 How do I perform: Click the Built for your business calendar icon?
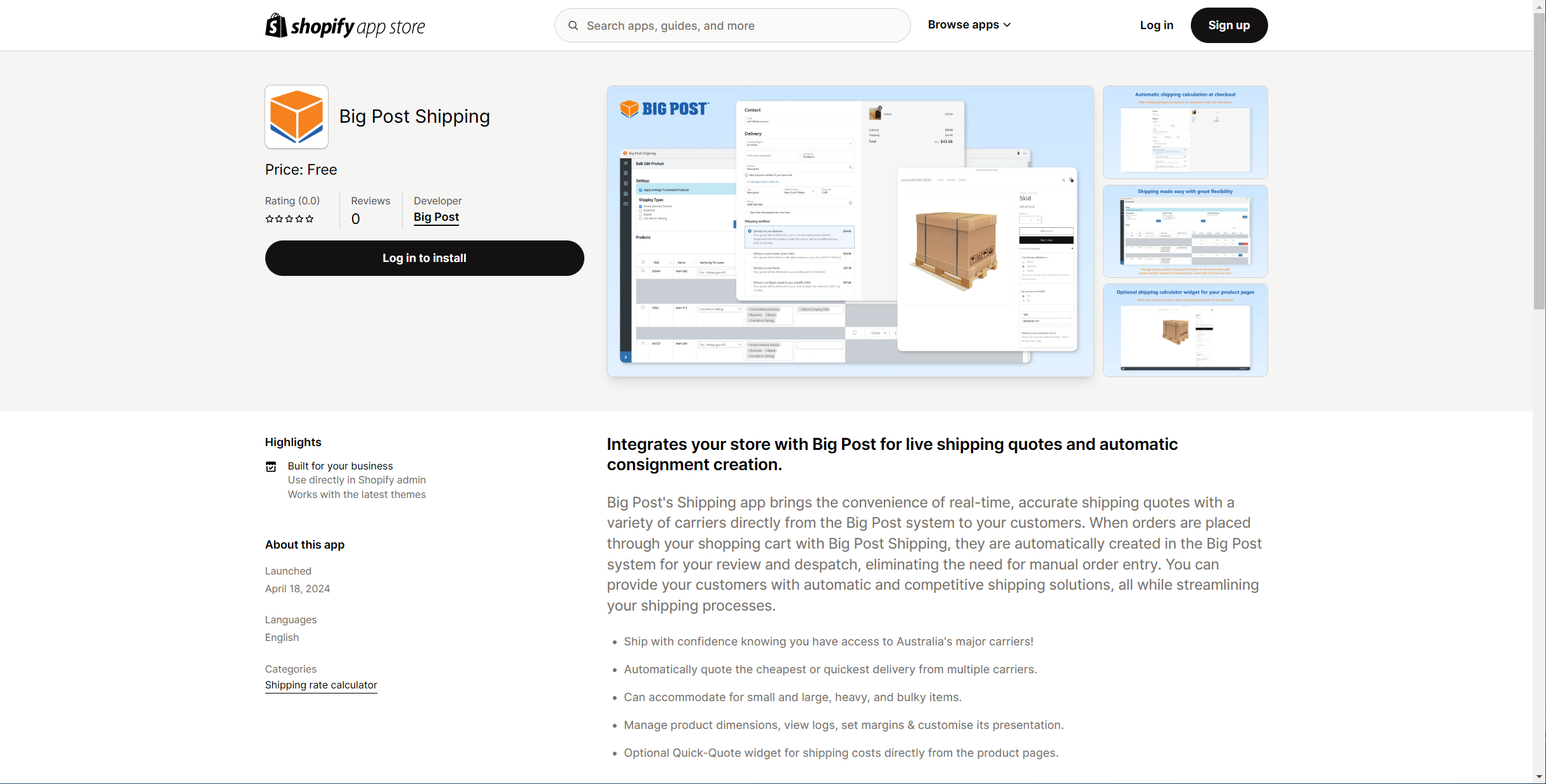click(271, 467)
